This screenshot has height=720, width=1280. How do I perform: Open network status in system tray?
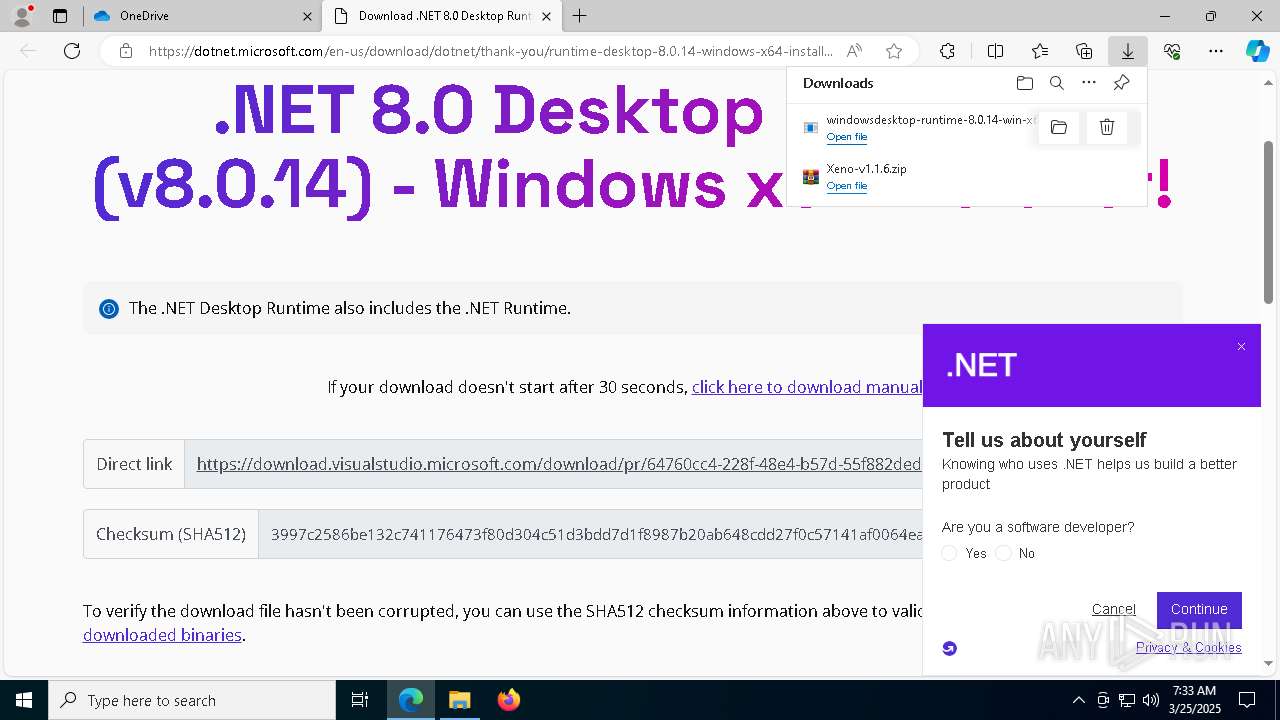point(1127,700)
